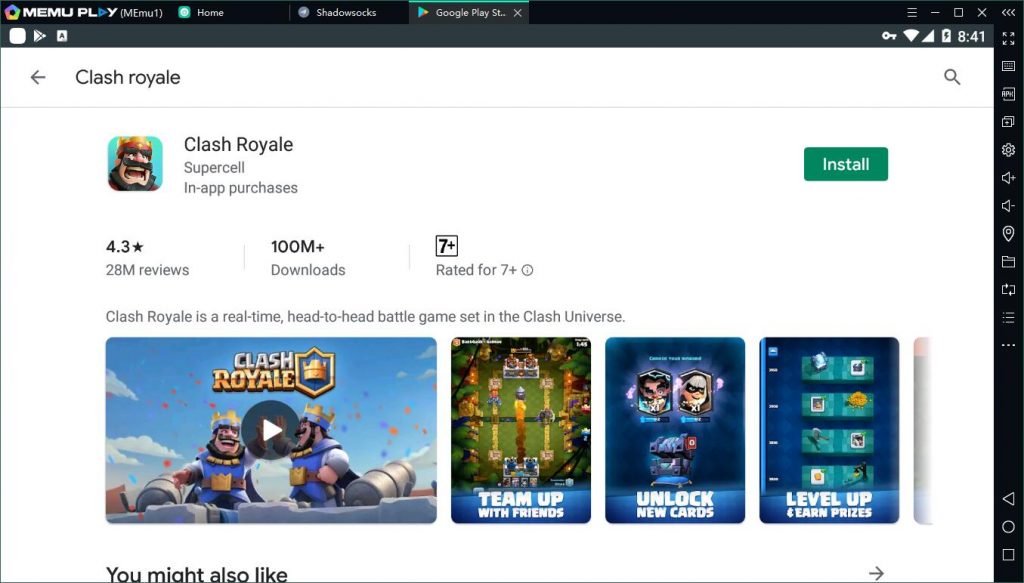Increase volume using sidebar speaker plus icon
Image resolution: width=1024 pixels, height=583 pixels.
click(x=1008, y=178)
